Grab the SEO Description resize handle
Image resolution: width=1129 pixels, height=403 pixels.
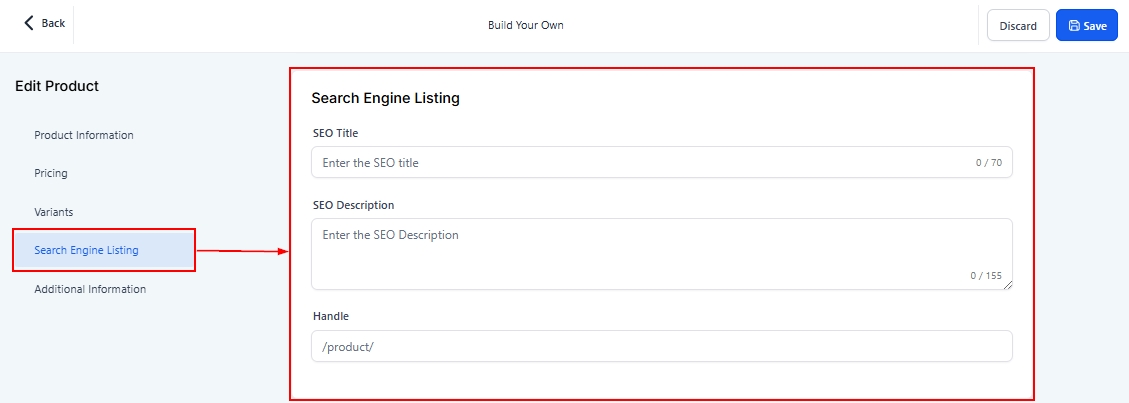click(x=1007, y=285)
